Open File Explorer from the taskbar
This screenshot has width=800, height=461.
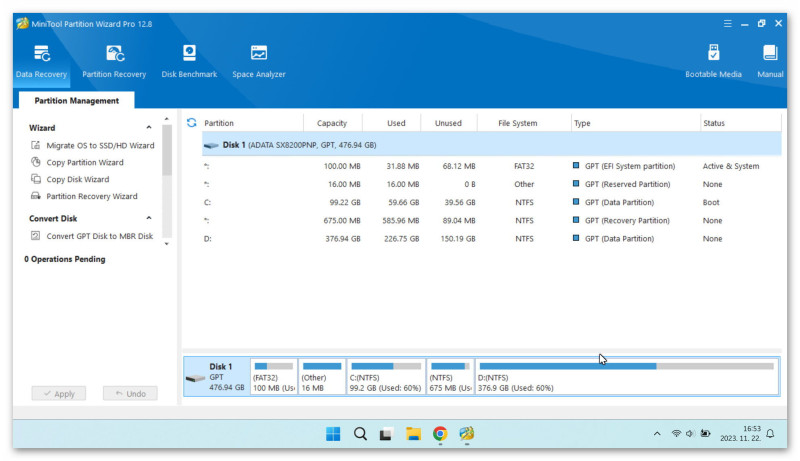413,434
